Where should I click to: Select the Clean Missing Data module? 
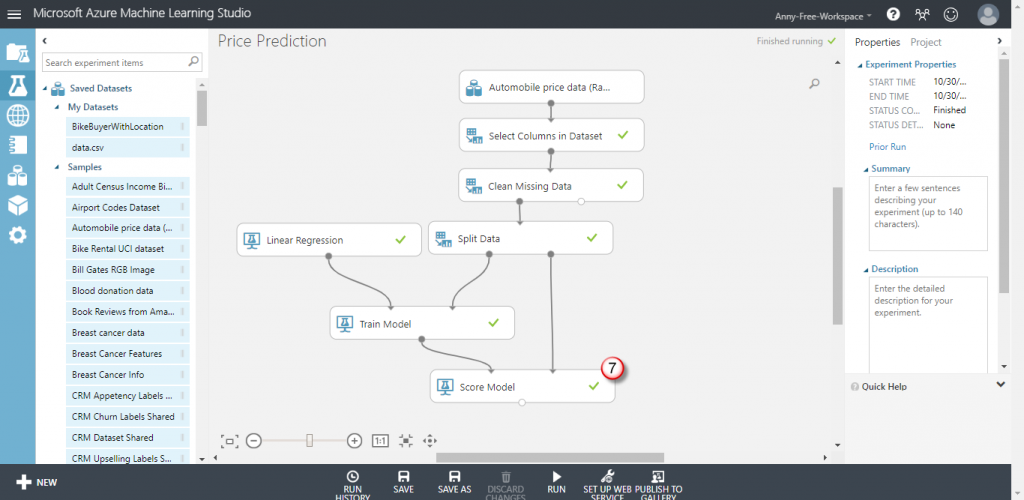551,185
